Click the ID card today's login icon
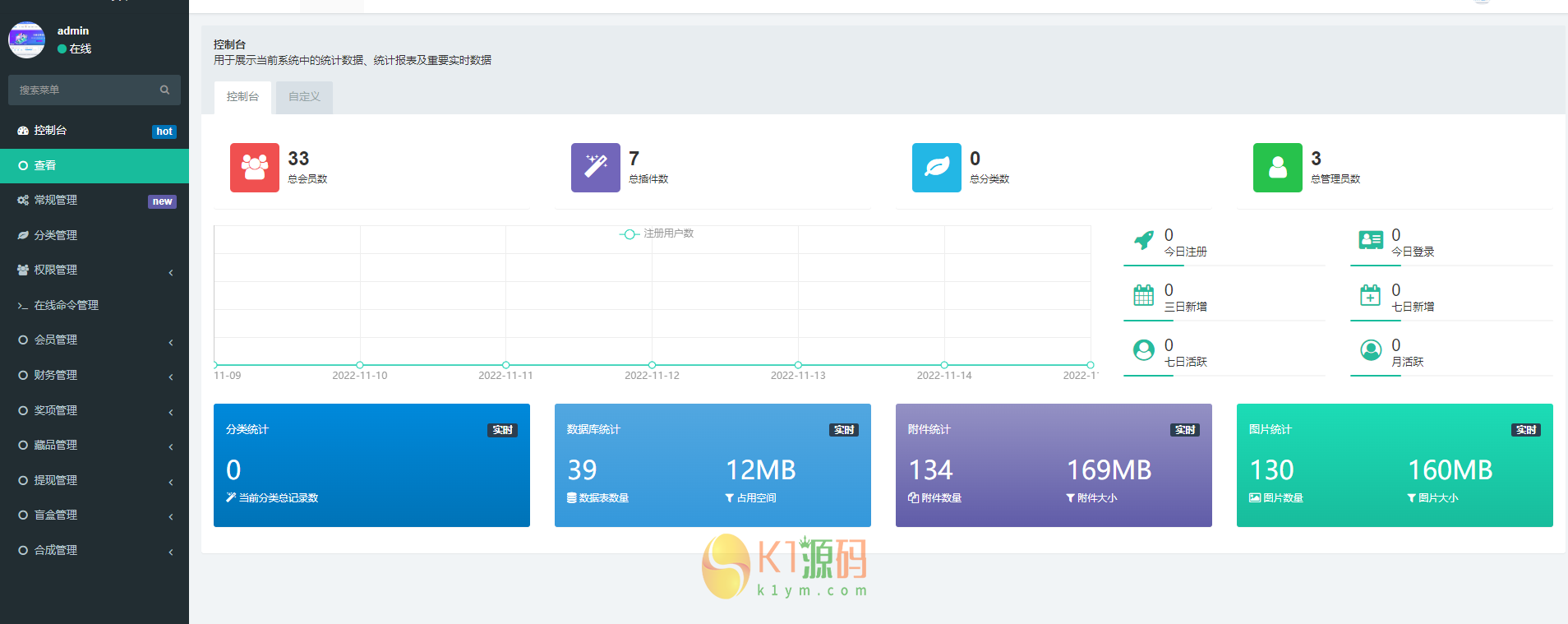1568x624 pixels. [1370, 241]
